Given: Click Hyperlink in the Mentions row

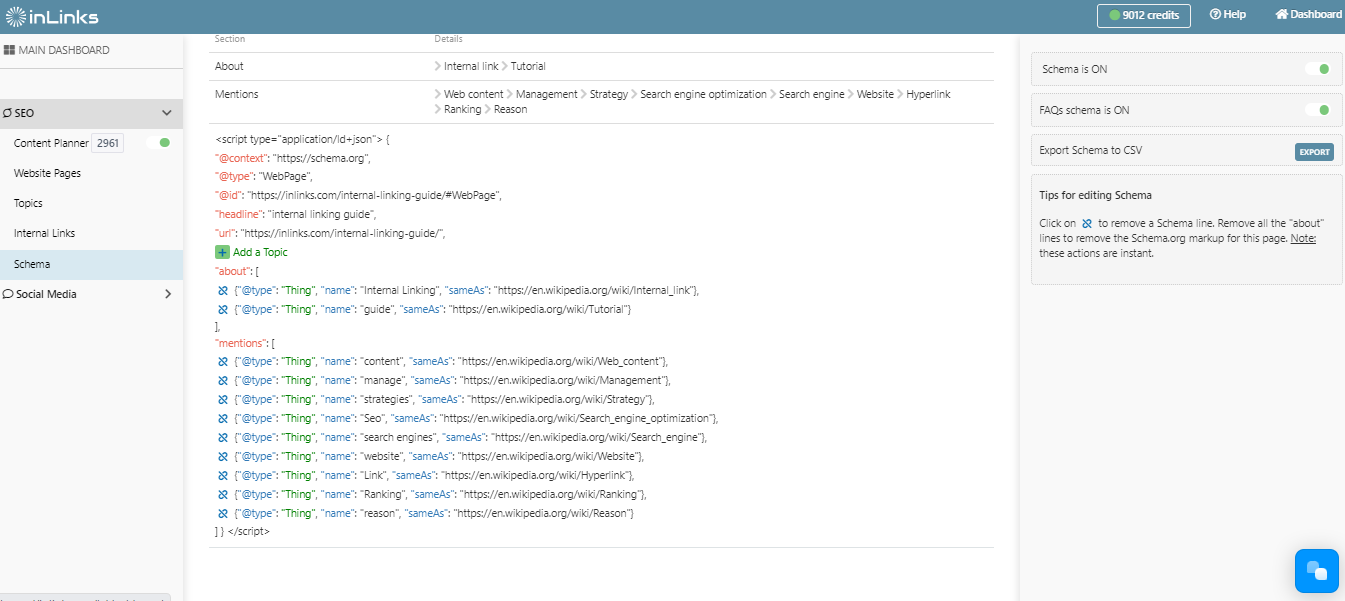Looking at the screenshot, I should click(x=928, y=94).
